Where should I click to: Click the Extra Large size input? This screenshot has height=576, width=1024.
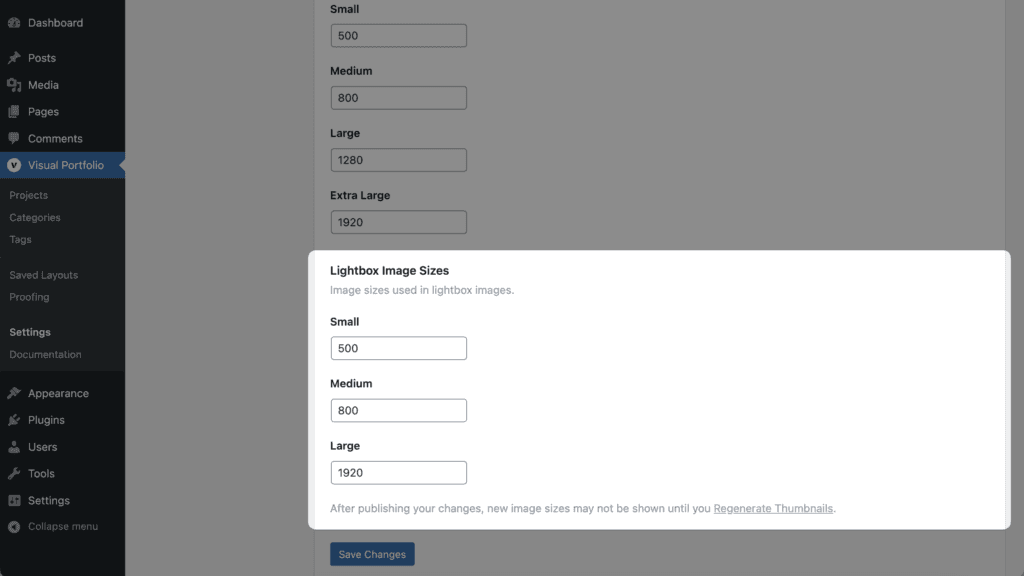pyautogui.click(x=398, y=222)
